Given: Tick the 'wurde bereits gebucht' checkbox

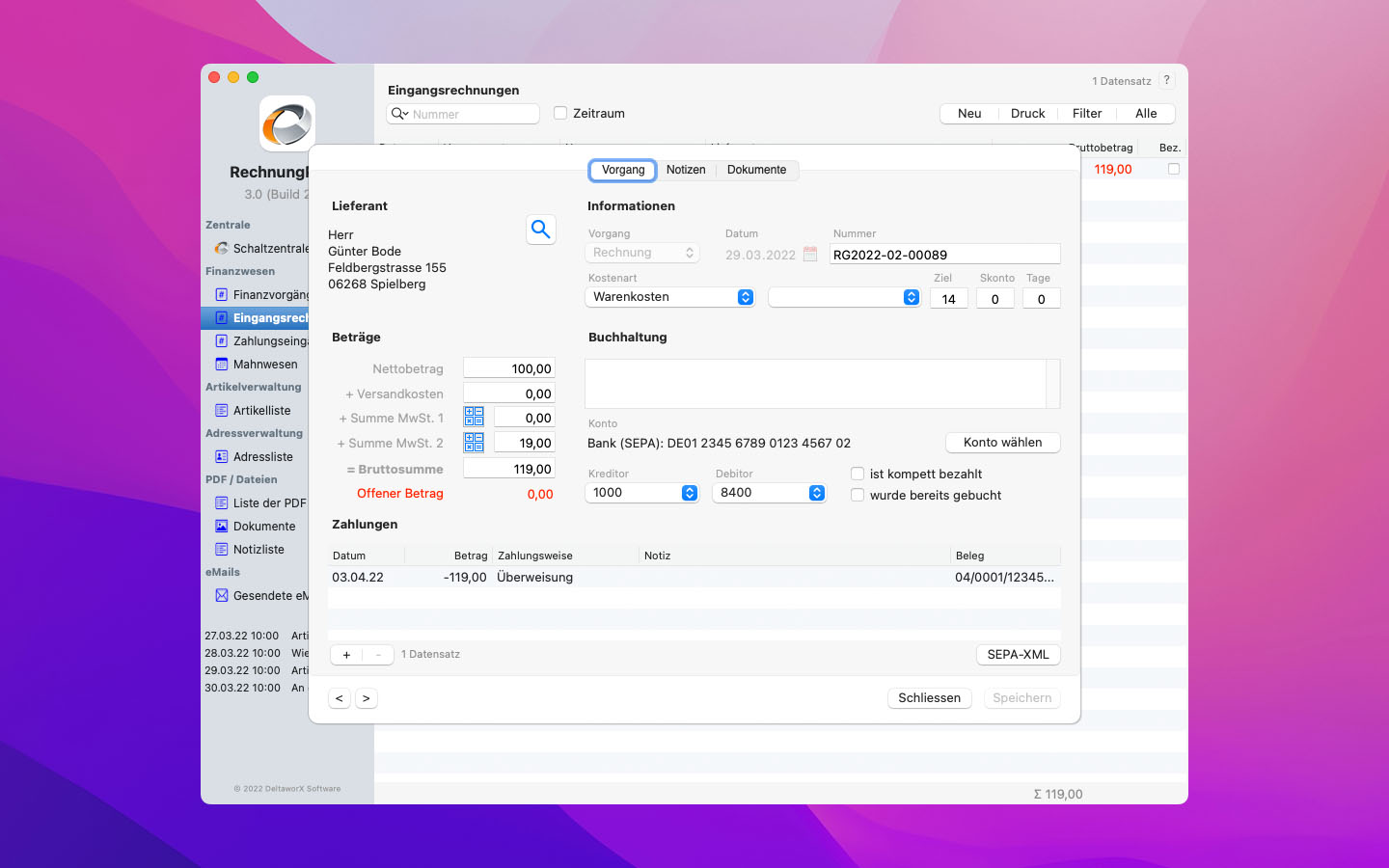Looking at the screenshot, I should [x=858, y=495].
